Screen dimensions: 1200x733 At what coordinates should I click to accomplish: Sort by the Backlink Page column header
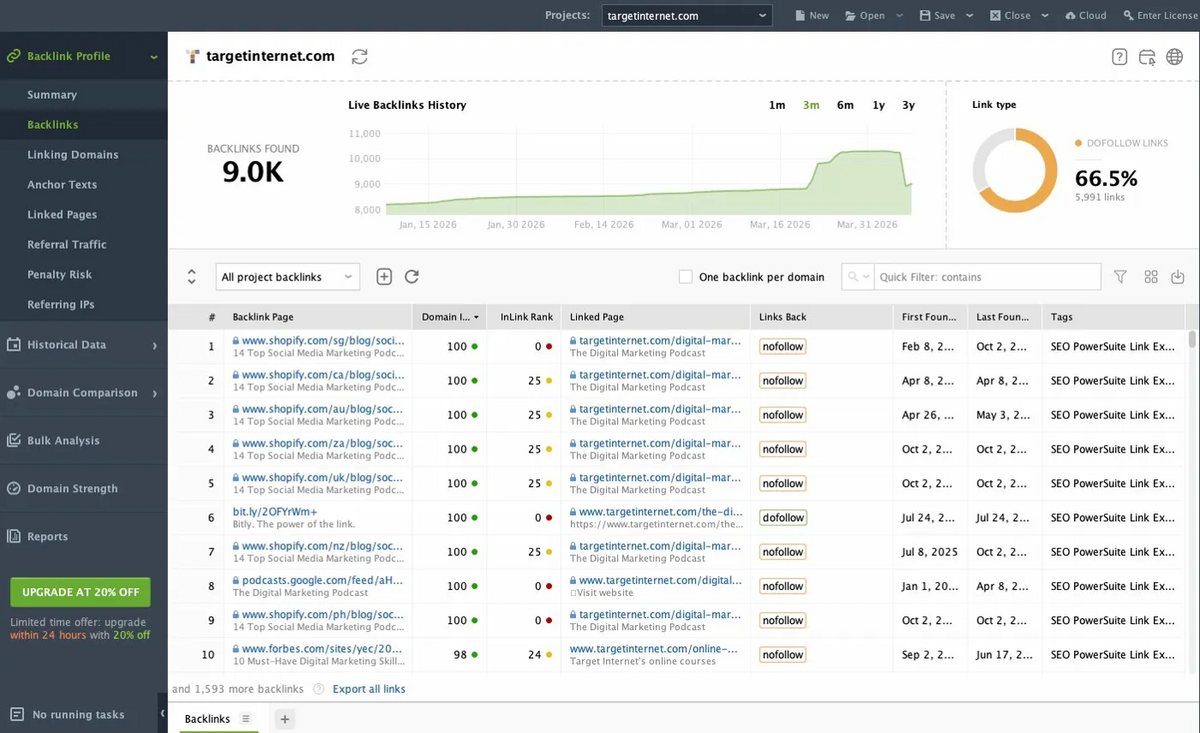point(317,317)
